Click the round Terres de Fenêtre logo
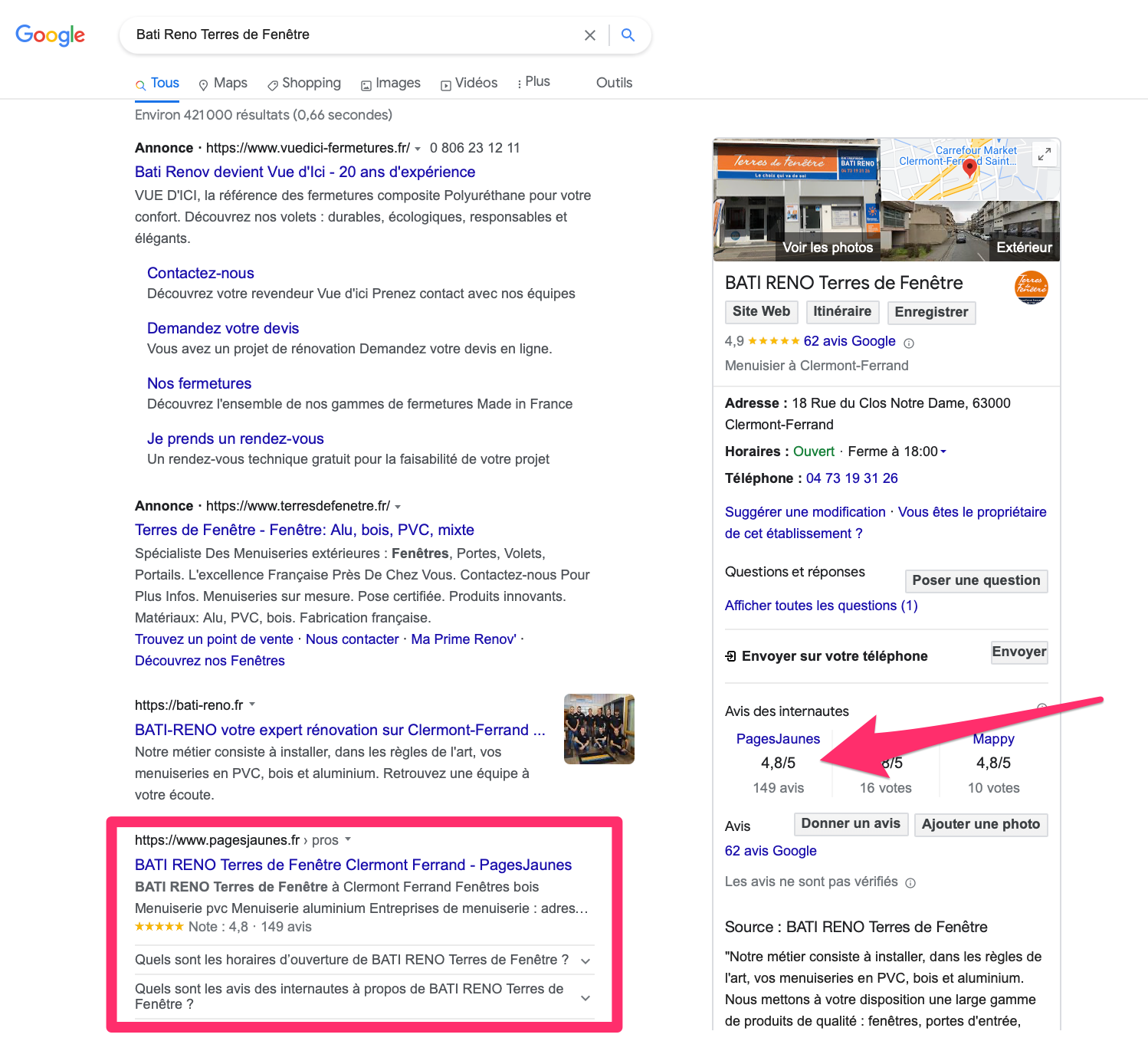The width and height of the screenshot is (1148, 1064). 1031,287
